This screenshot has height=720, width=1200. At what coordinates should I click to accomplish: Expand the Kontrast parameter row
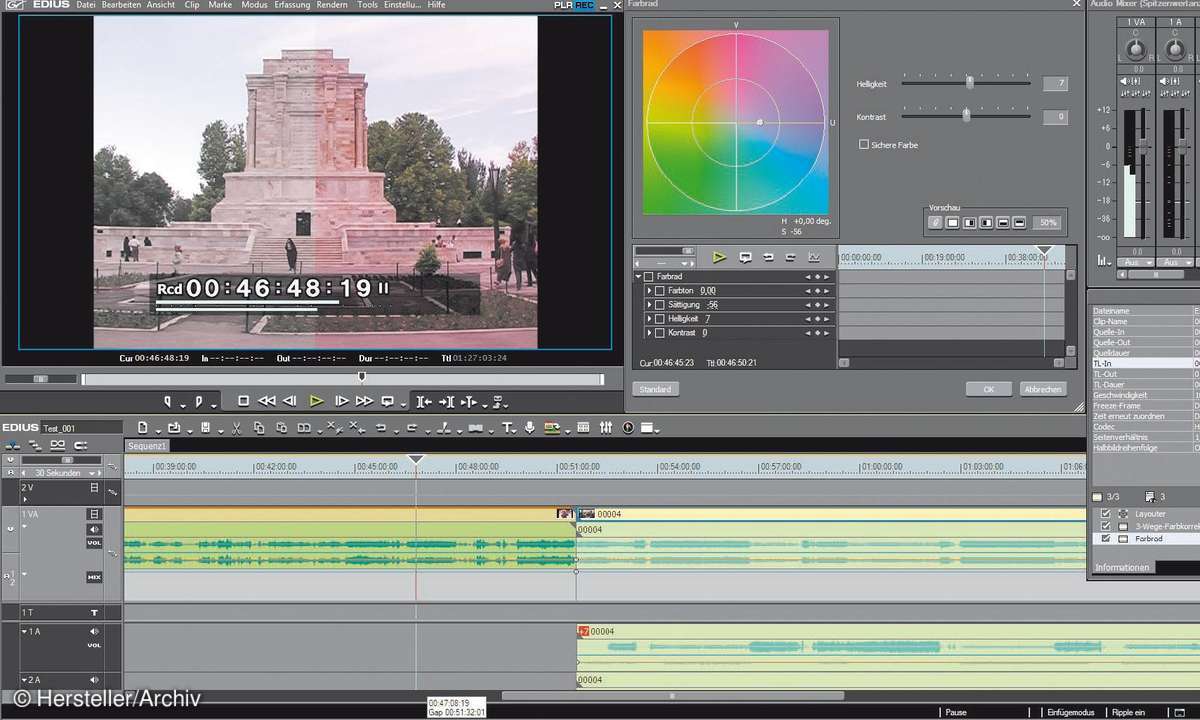click(649, 333)
